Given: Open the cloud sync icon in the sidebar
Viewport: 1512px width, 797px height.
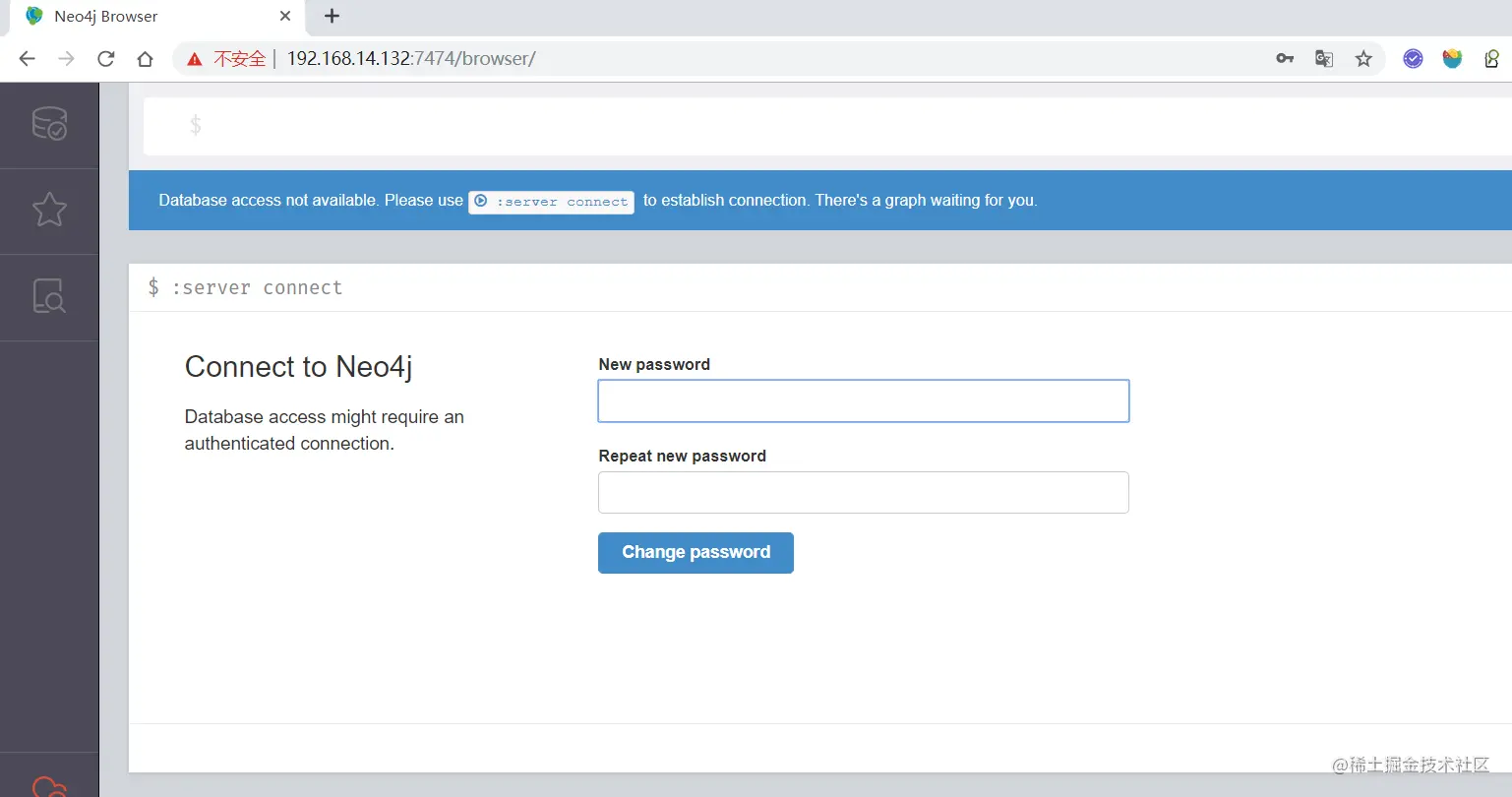Looking at the screenshot, I should tap(49, 786).
